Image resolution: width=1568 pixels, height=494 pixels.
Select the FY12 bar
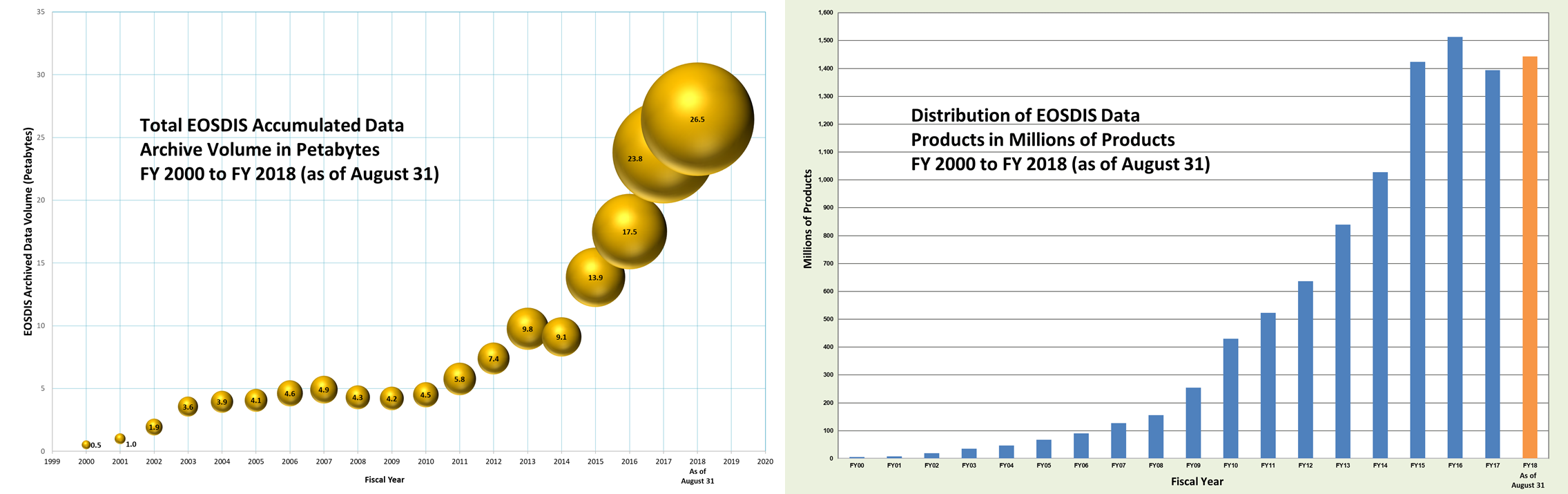coord(1306,370)
